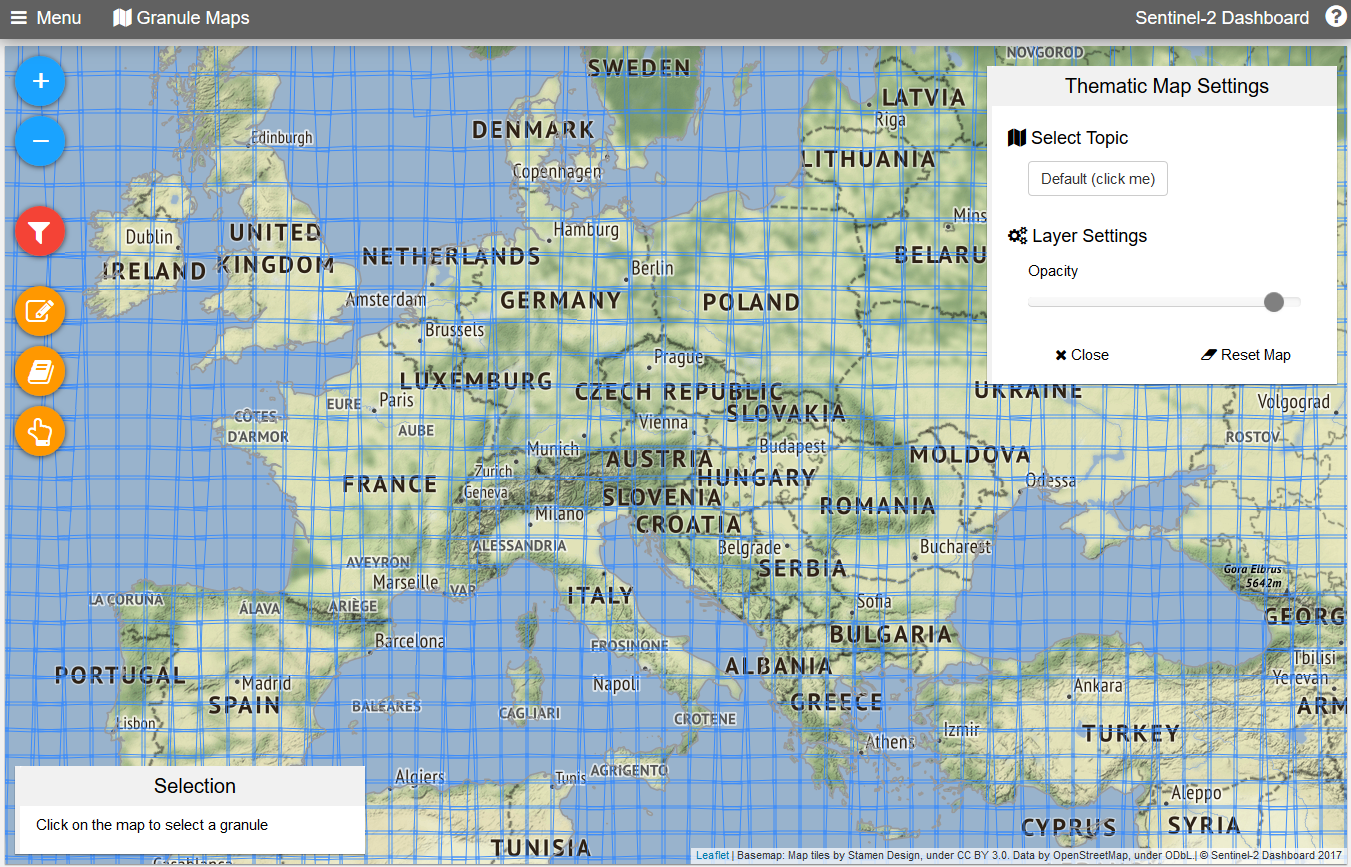Open the Default (click me) topic selector
The height and width of the screenshot is (867, 1351).
1097,179
